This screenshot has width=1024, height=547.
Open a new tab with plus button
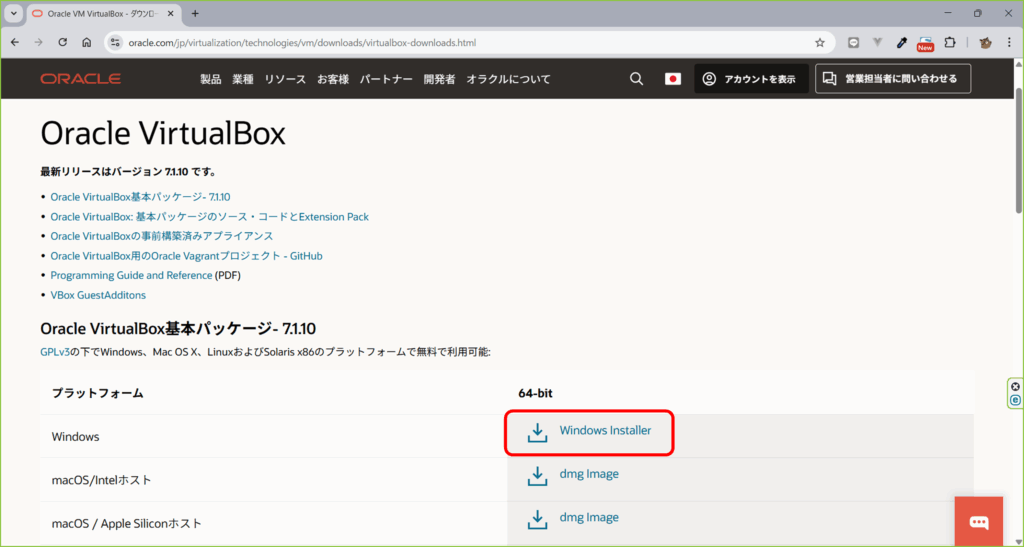[195, 13]
